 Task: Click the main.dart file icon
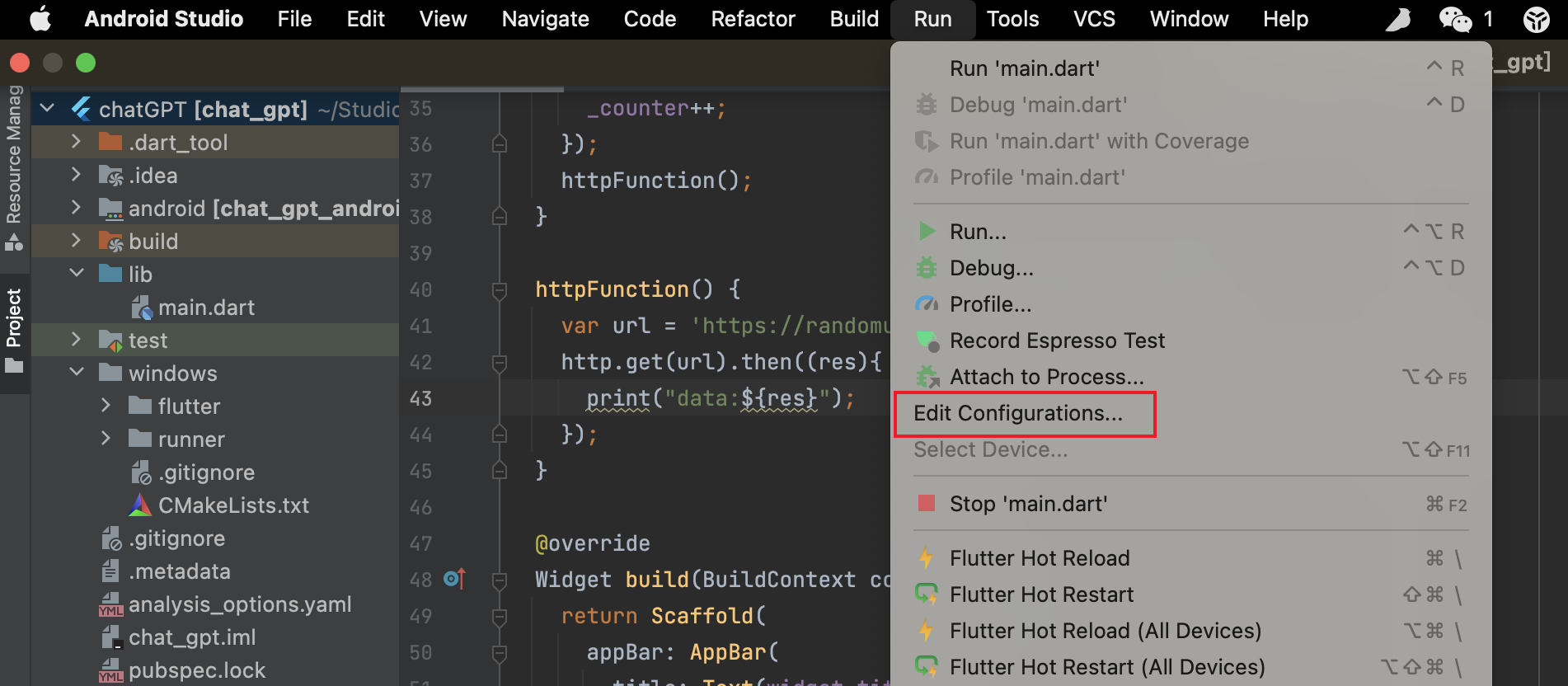[142, 308]
